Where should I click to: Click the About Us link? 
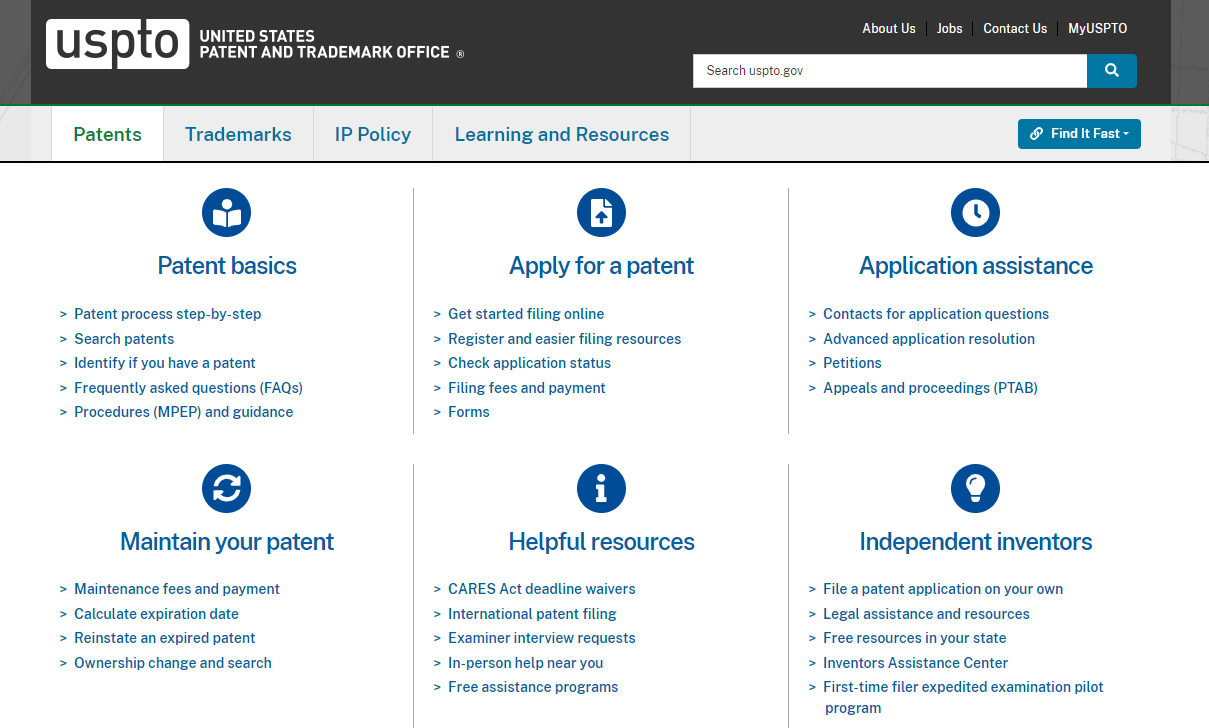click(889, 28)
